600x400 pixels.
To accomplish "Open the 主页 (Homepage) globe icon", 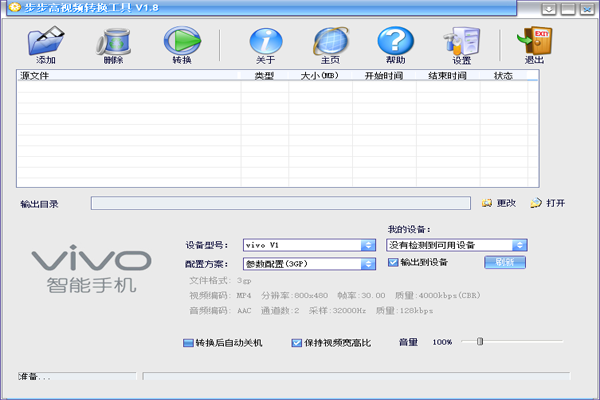I will [331, 41].
